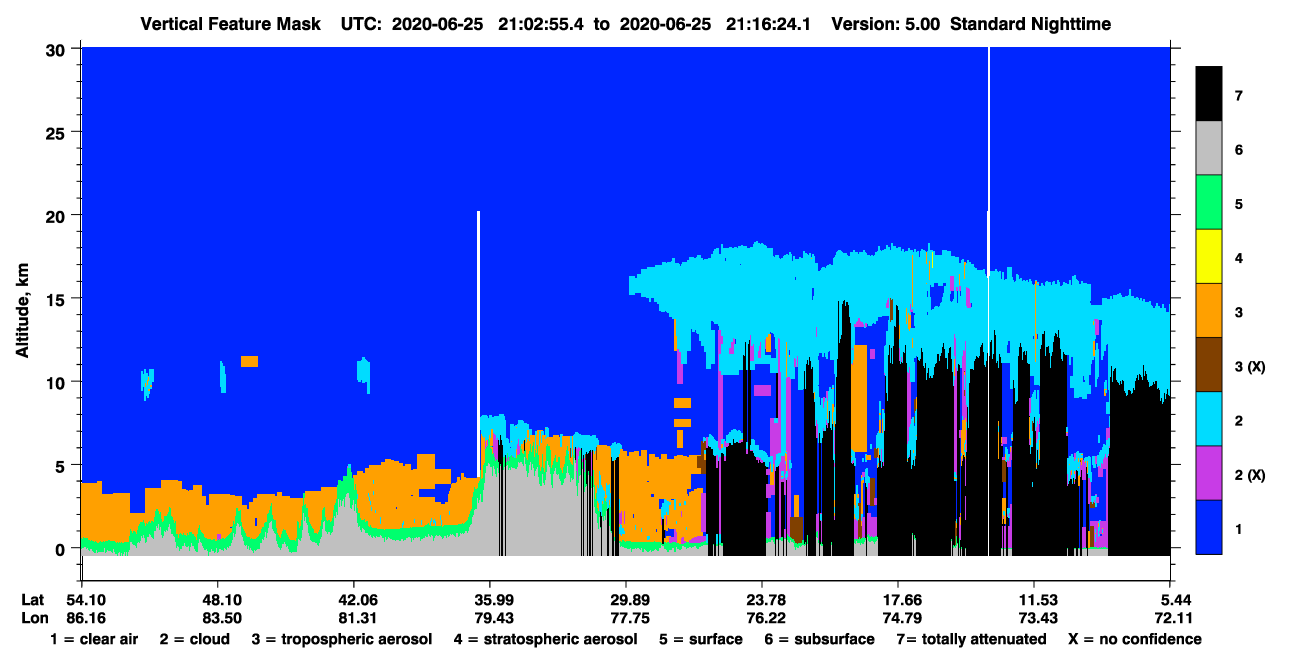
Task: Click the '5 = surface' legend text
Action: (x=701, y=639)
